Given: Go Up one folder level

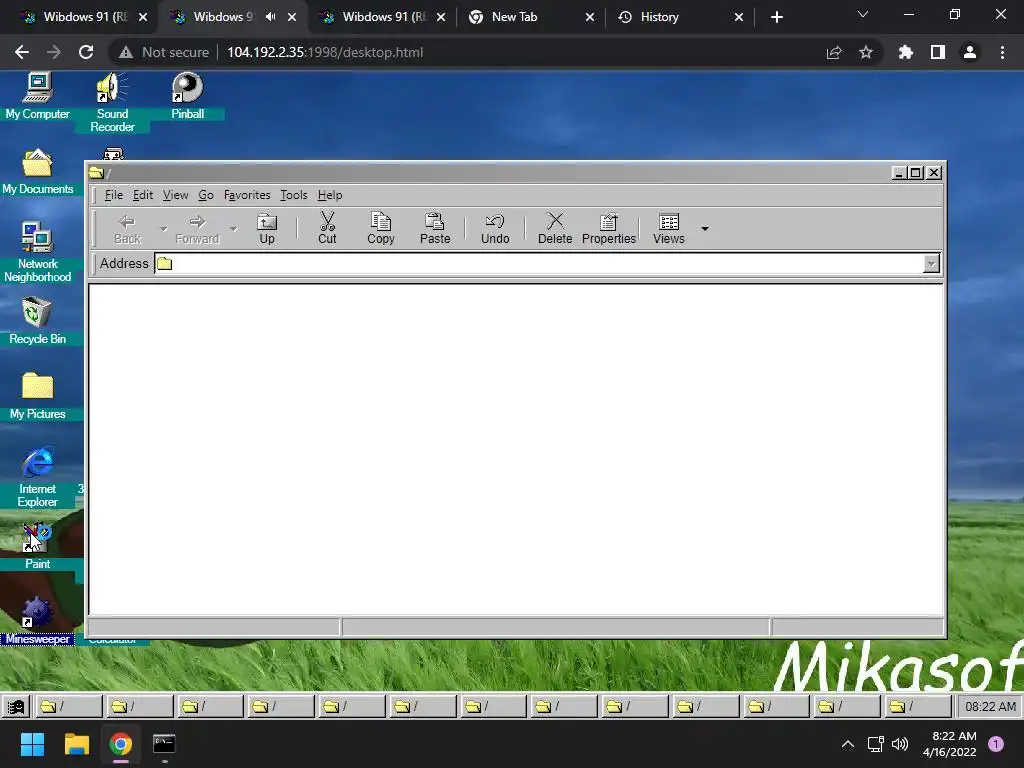Looking at the screenshot, I should pos(267,229).
